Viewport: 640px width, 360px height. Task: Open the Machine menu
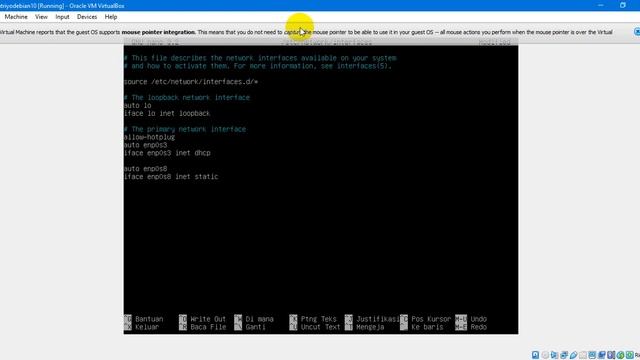click(x=16, y=17)
